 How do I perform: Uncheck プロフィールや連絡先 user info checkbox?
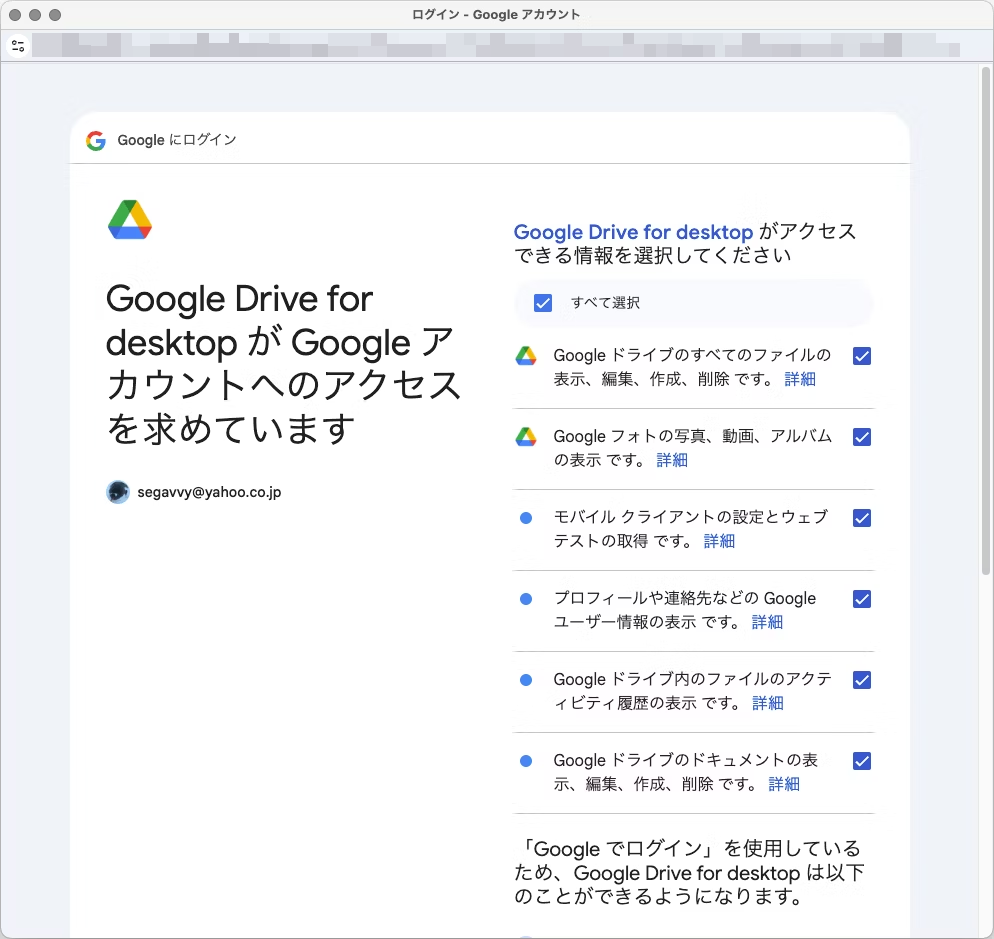[x=862, y=599]
